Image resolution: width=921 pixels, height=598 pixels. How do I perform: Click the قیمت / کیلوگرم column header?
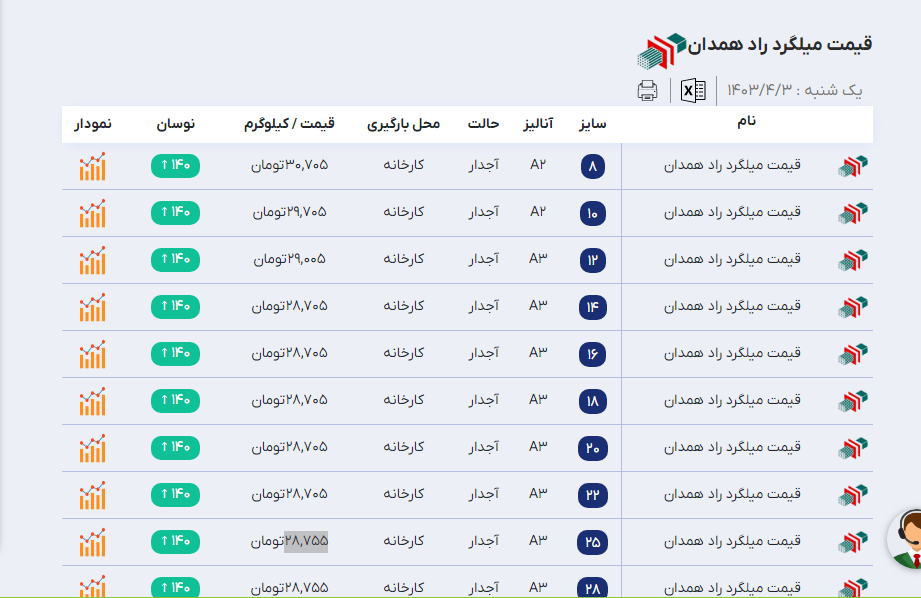(289, 124)
